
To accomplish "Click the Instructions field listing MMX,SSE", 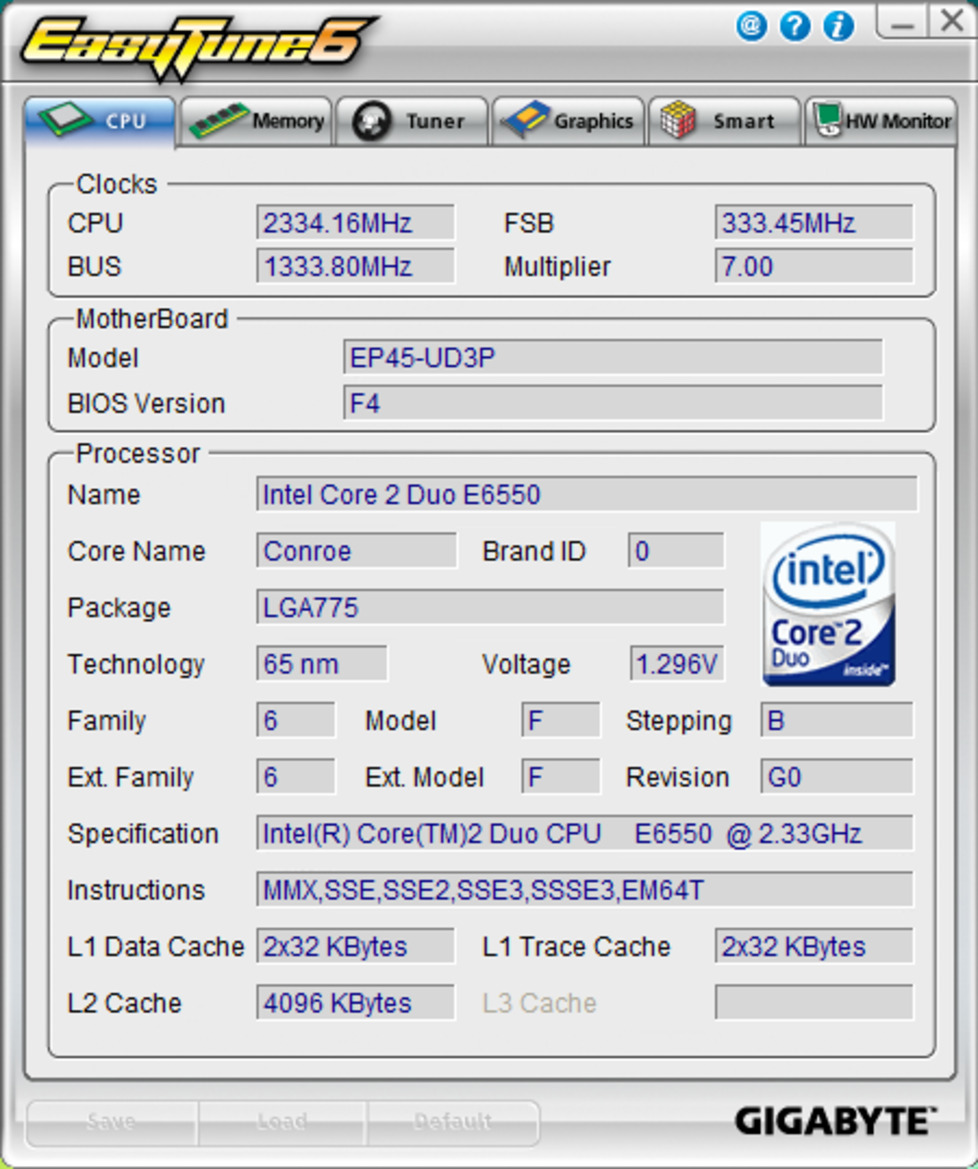I will 584,889.
